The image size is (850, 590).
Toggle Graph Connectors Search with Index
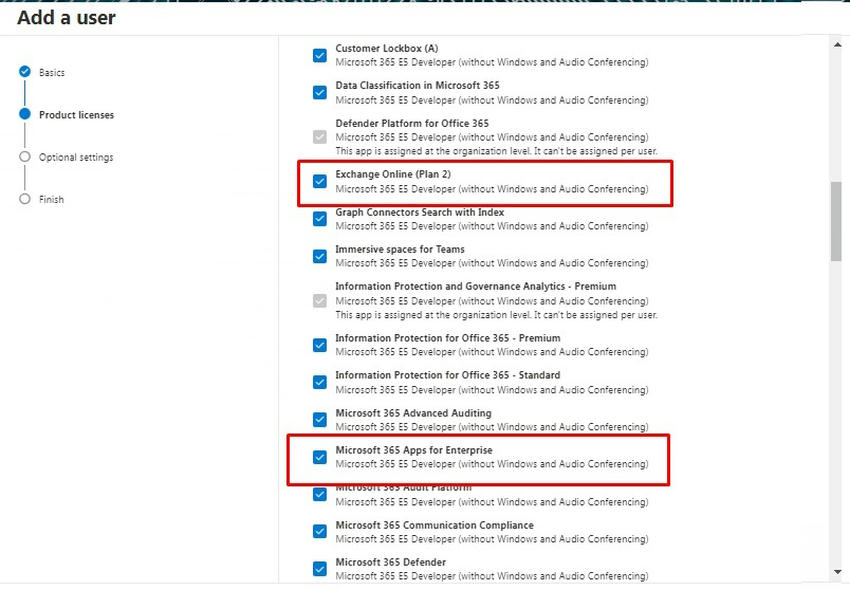pos(319,218)
